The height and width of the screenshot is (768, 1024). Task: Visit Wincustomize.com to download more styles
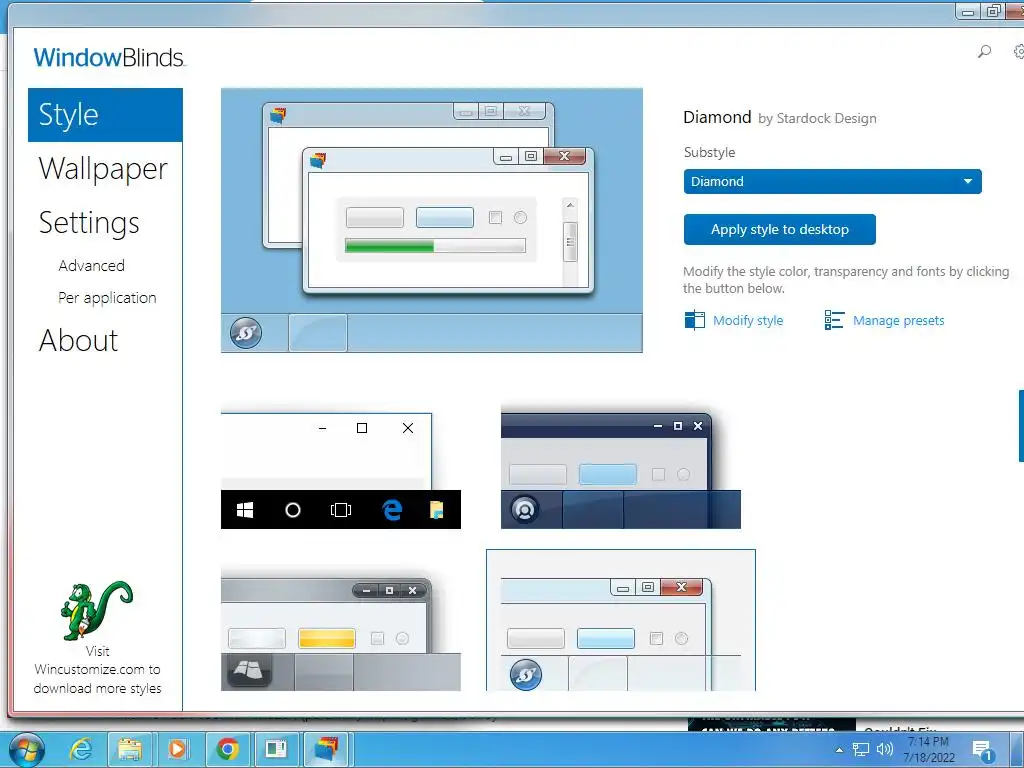pos(97,669)
